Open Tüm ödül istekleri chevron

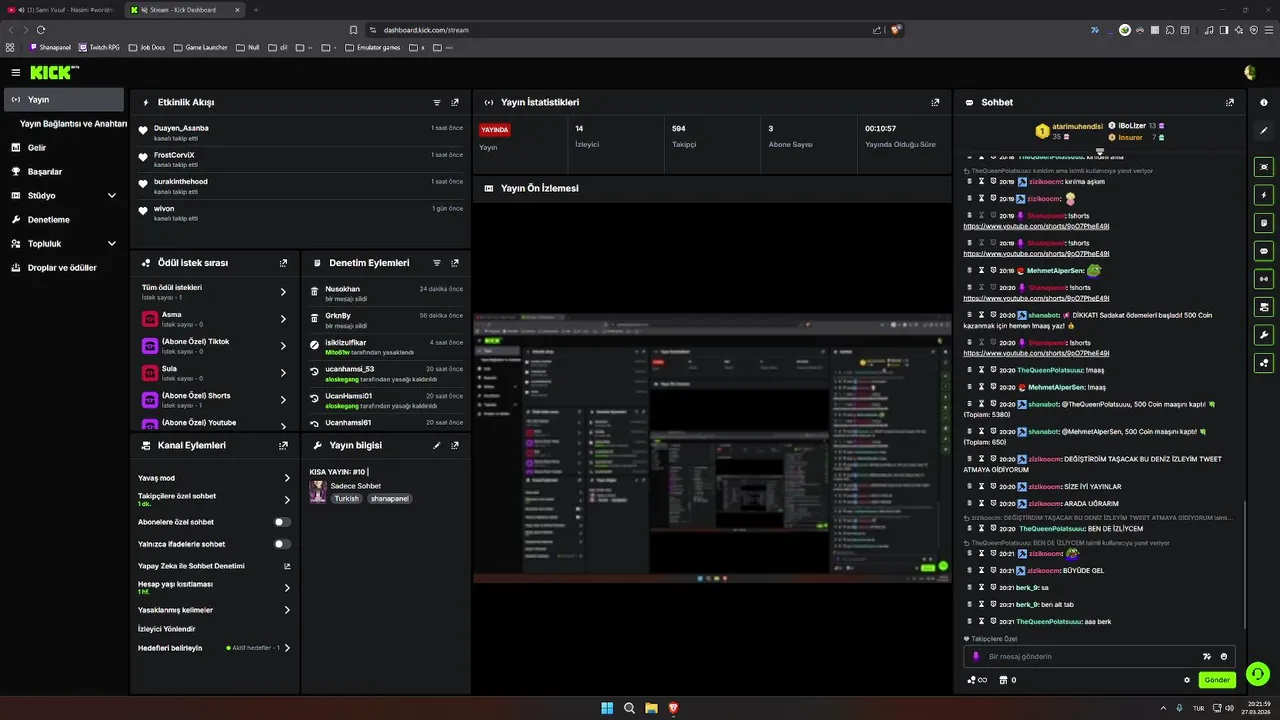[x=284, y=292]
